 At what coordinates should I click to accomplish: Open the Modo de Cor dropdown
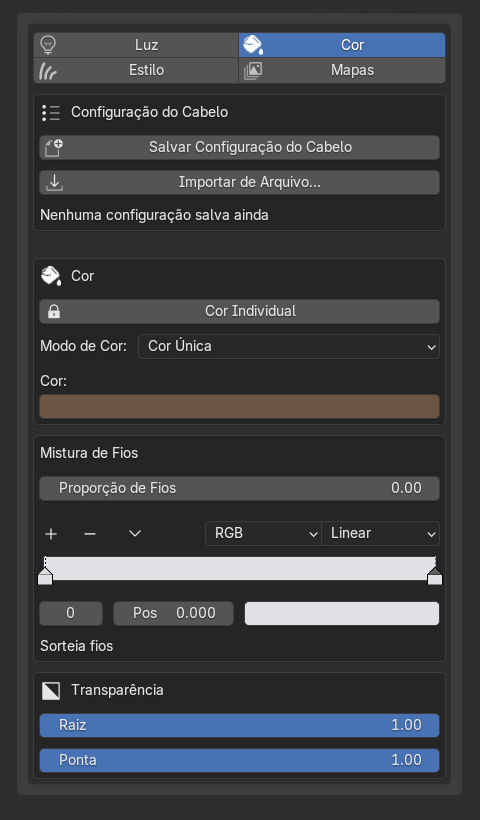pyautogui.click(x=289, y=346)
